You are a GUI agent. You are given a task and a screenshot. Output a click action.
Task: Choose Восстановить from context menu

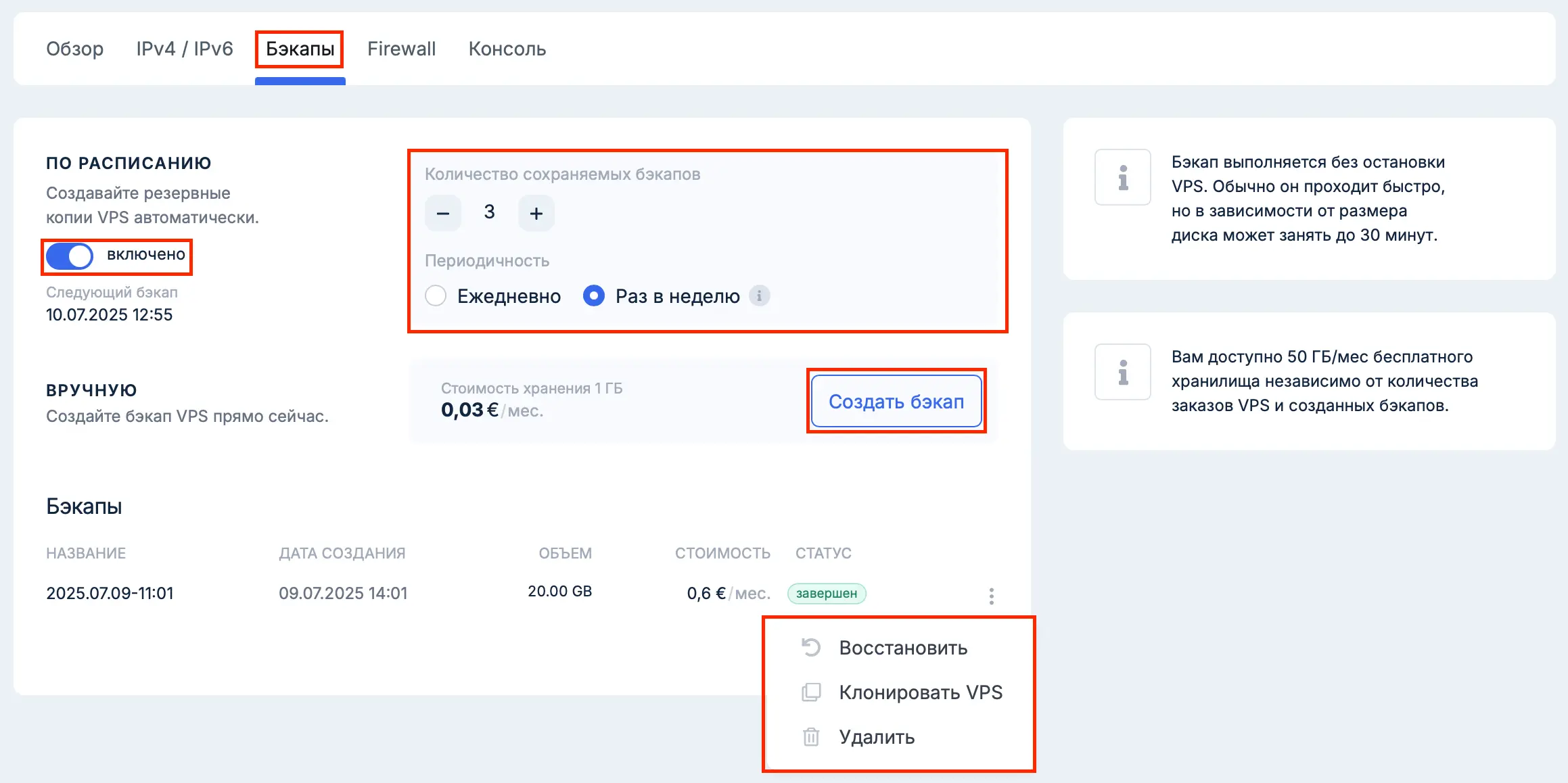point(902,648)
